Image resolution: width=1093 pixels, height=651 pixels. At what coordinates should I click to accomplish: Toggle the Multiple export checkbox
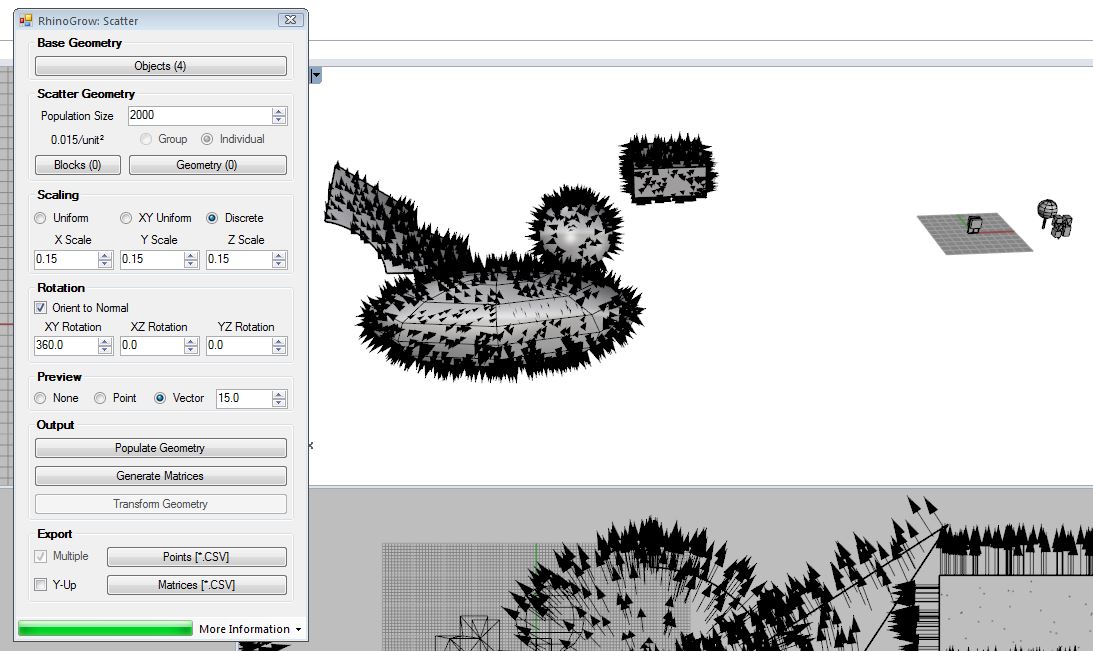click(x=40, y=556)
